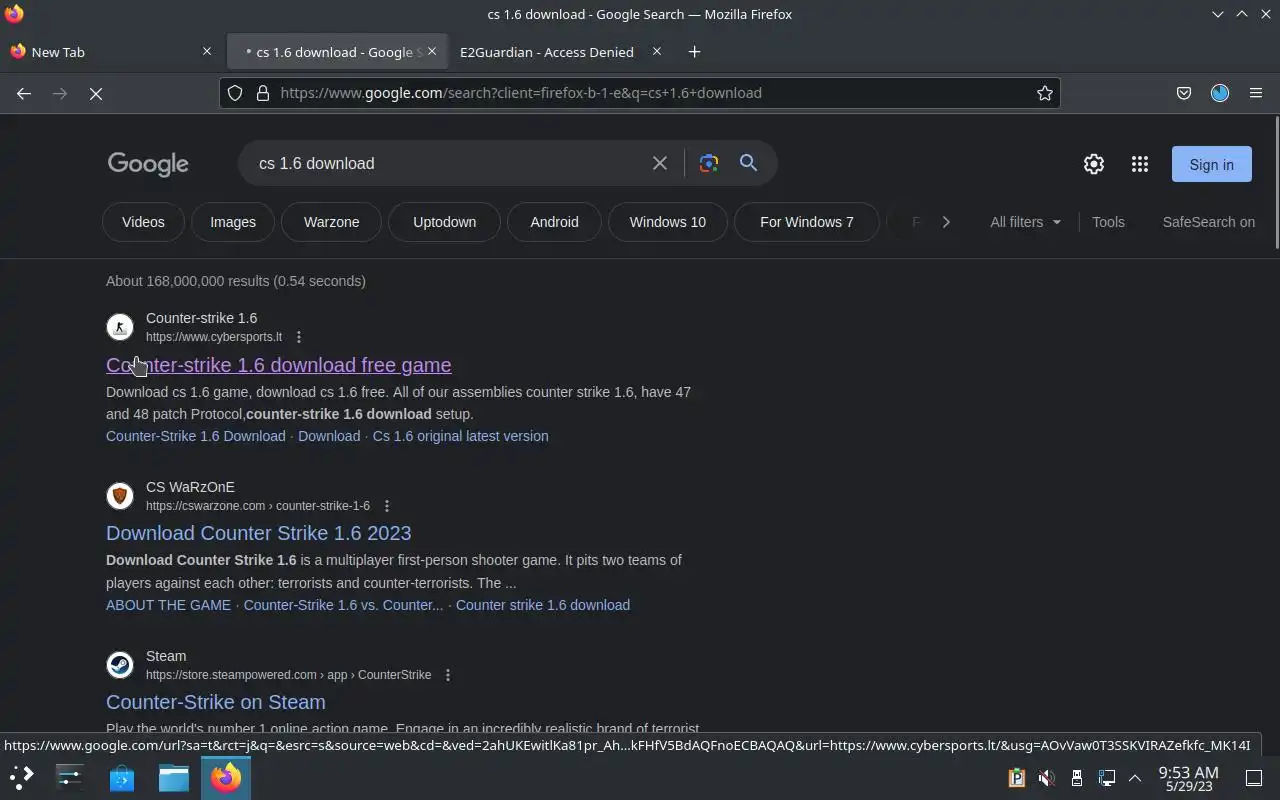Apply the Android filter chip
The height and width of the screenshot is (800, 1280).
pyautogui.click(x=555, y=222)
